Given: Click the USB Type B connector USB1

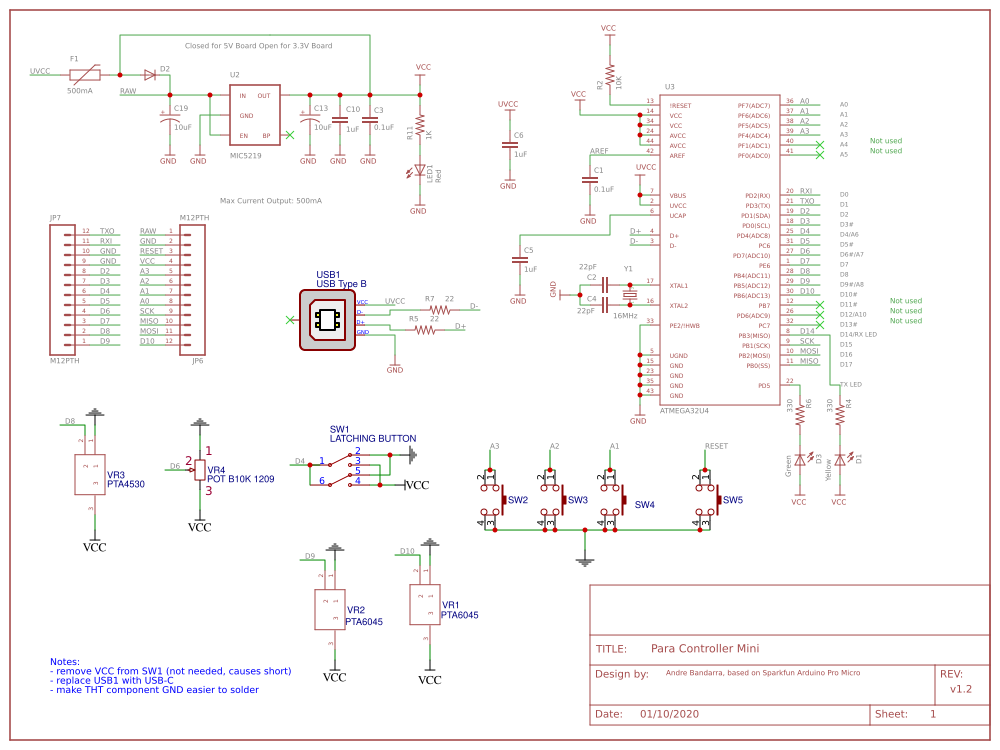Looking at the screenshot, I should point(328,319).
